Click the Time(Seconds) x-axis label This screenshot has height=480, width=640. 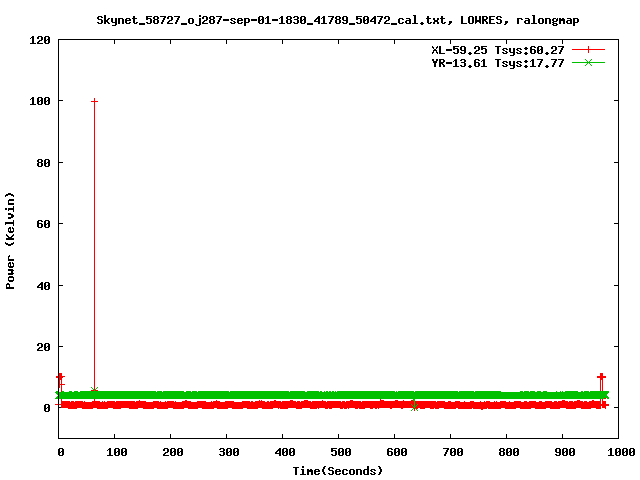(x=338, y=471)
